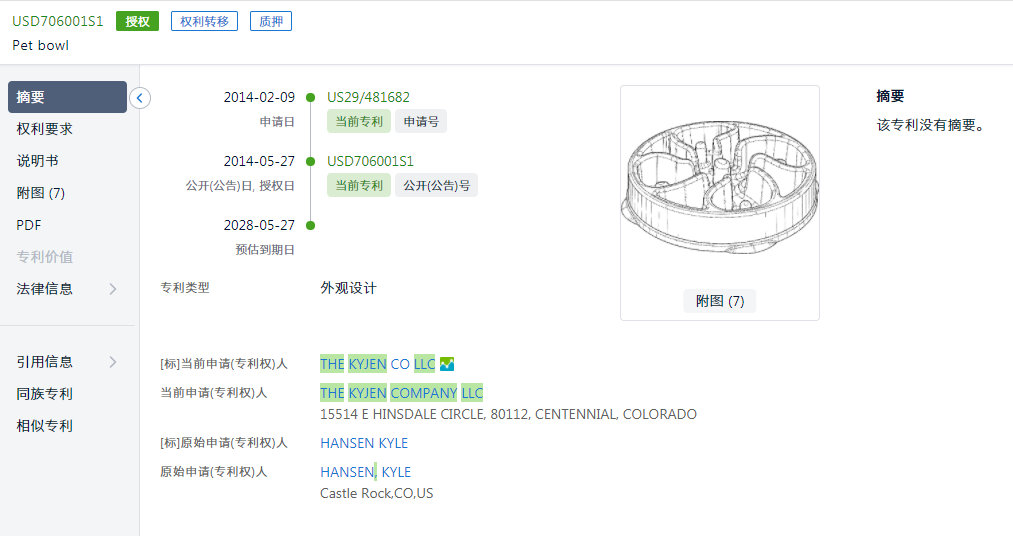Open publication number USD706001S1 timeline link

(x=370, y=161)
